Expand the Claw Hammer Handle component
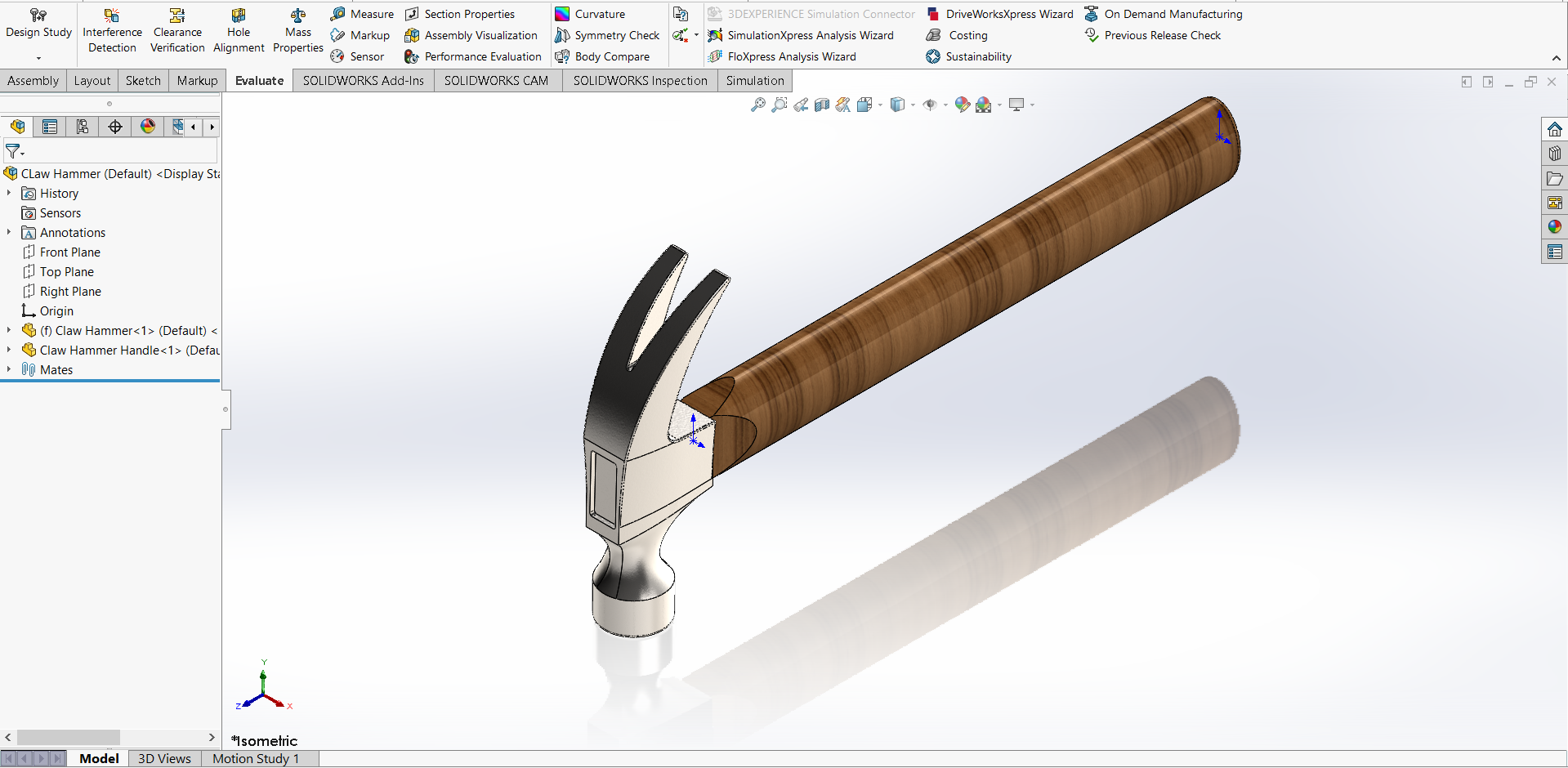The width and height of the screenshot is (1568, 768). [9, 350]
